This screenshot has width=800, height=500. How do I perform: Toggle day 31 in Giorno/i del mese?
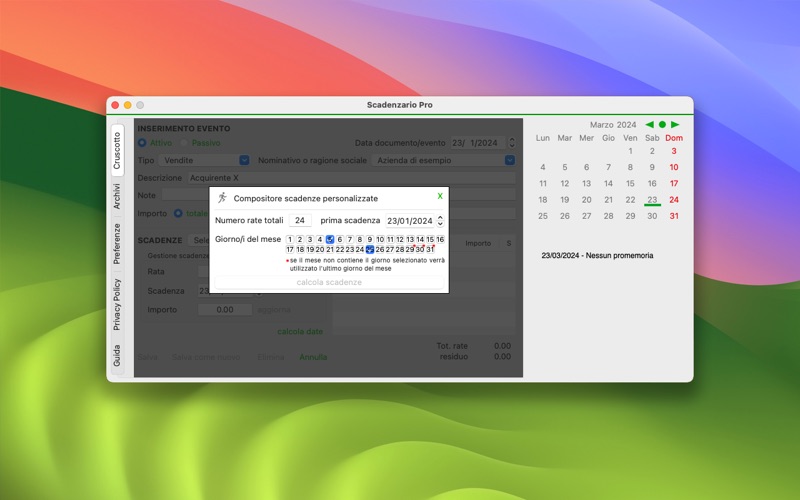tap(430, 249)
